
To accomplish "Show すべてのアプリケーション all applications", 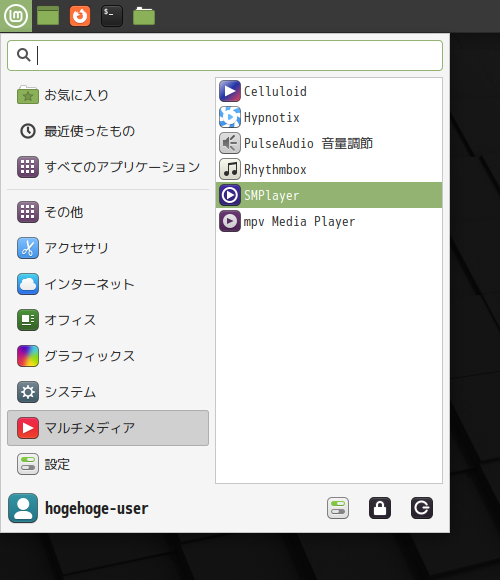I will 108,167.
